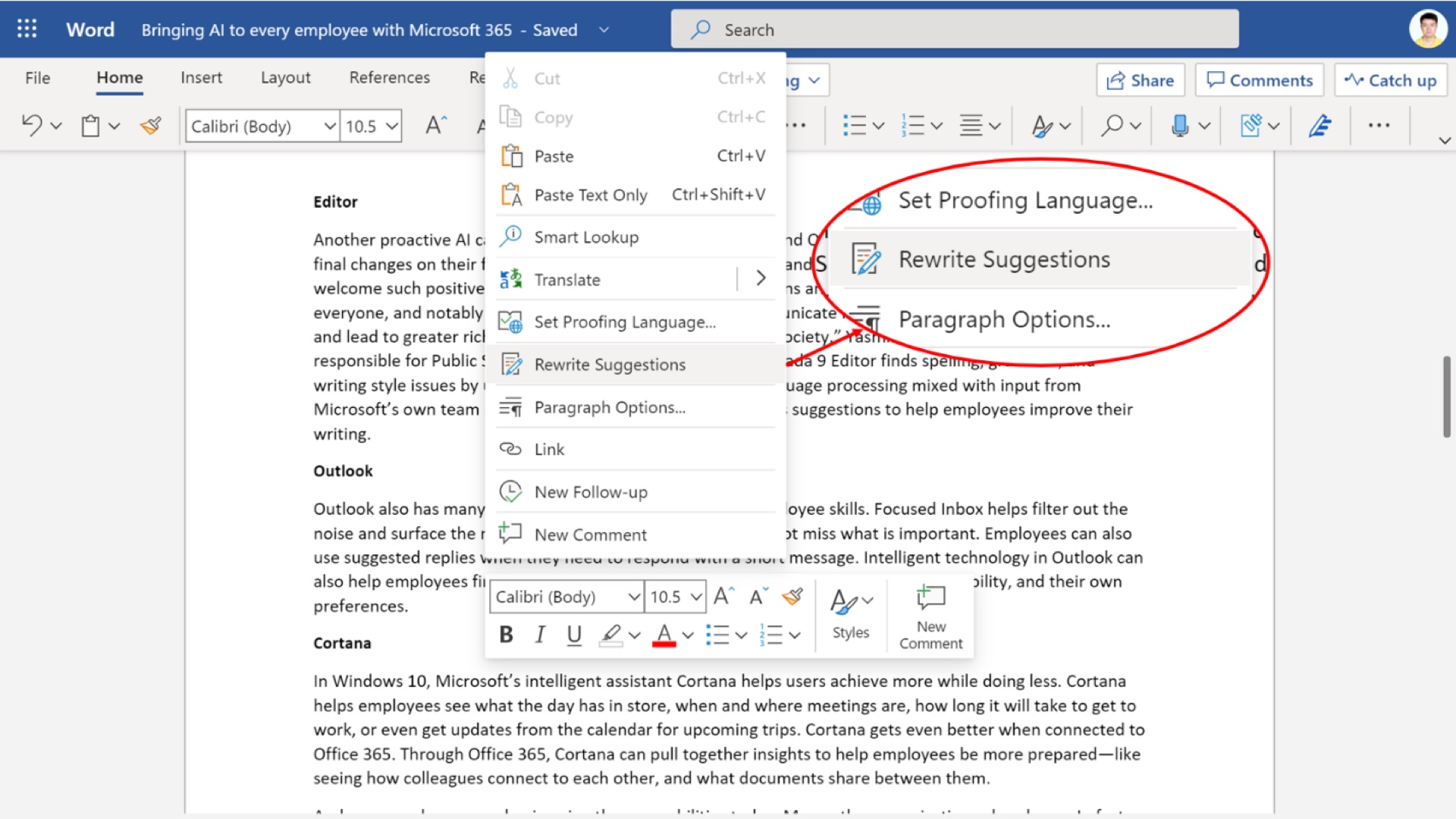The image size is (1456, 819).
Task: Click the Rewrite Suggestions icon in context menu
Action: 511,363
